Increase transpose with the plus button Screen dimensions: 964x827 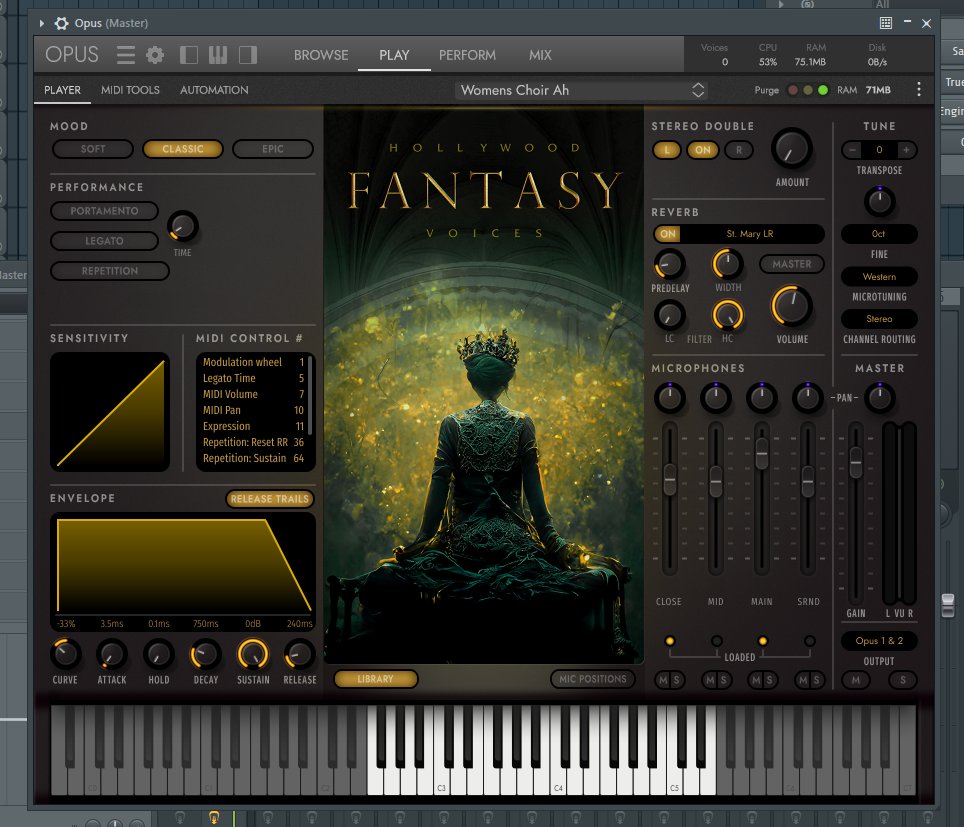[x=906, y=150]
